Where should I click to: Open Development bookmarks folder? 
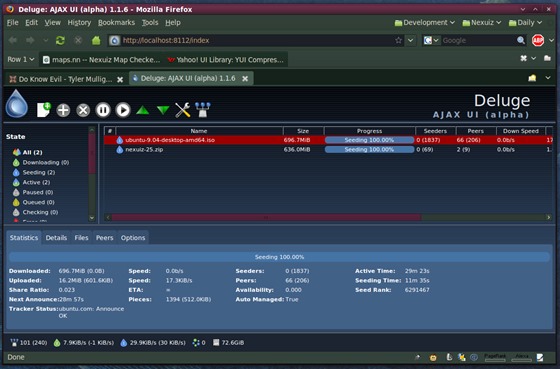pos(425,23)
